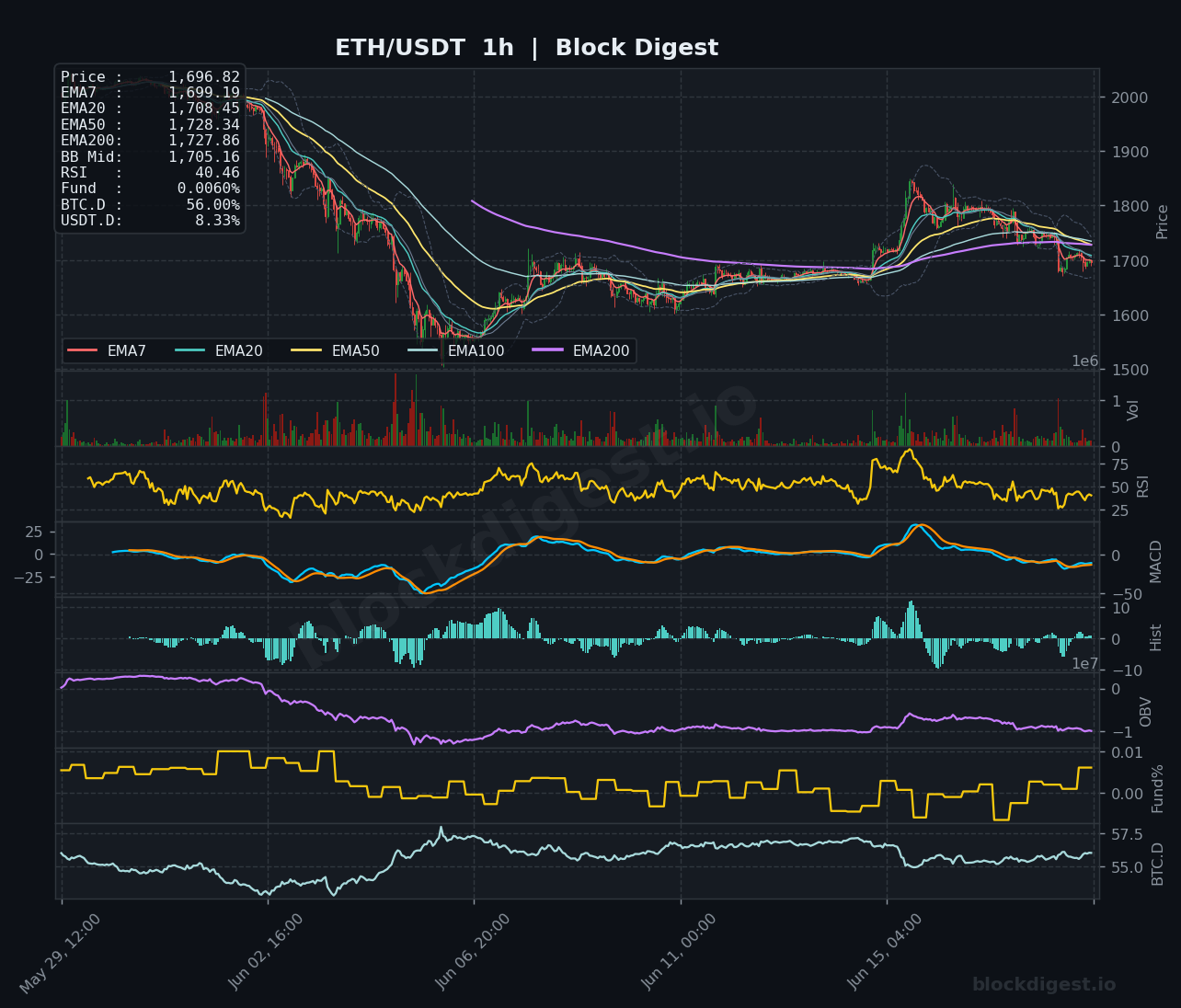Select the EMA50 value 1,728.34
Image resolution: width=1181 pixels, height=1008 pixels.
coord(204,125)
